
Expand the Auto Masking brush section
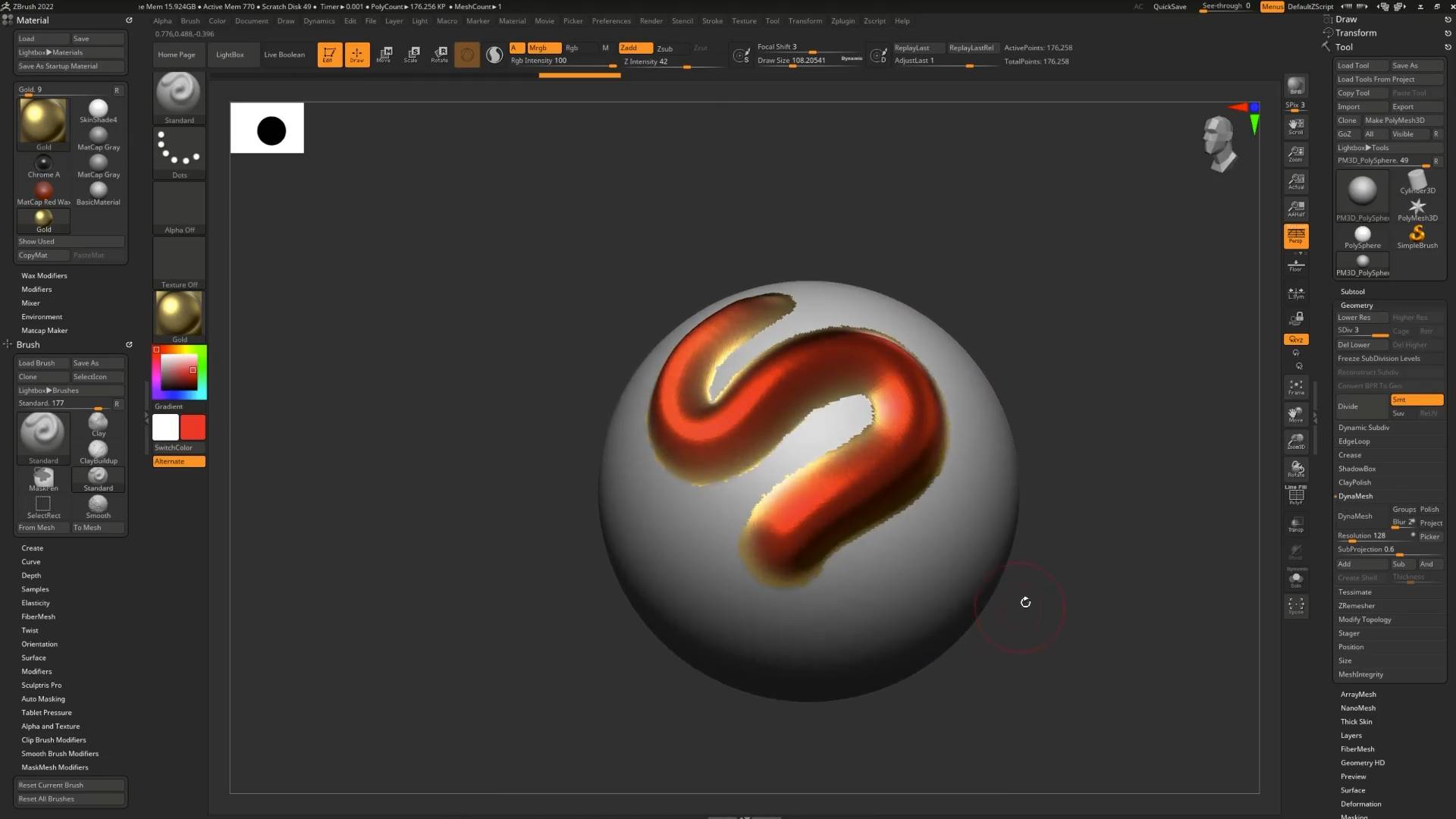(43, 698)
